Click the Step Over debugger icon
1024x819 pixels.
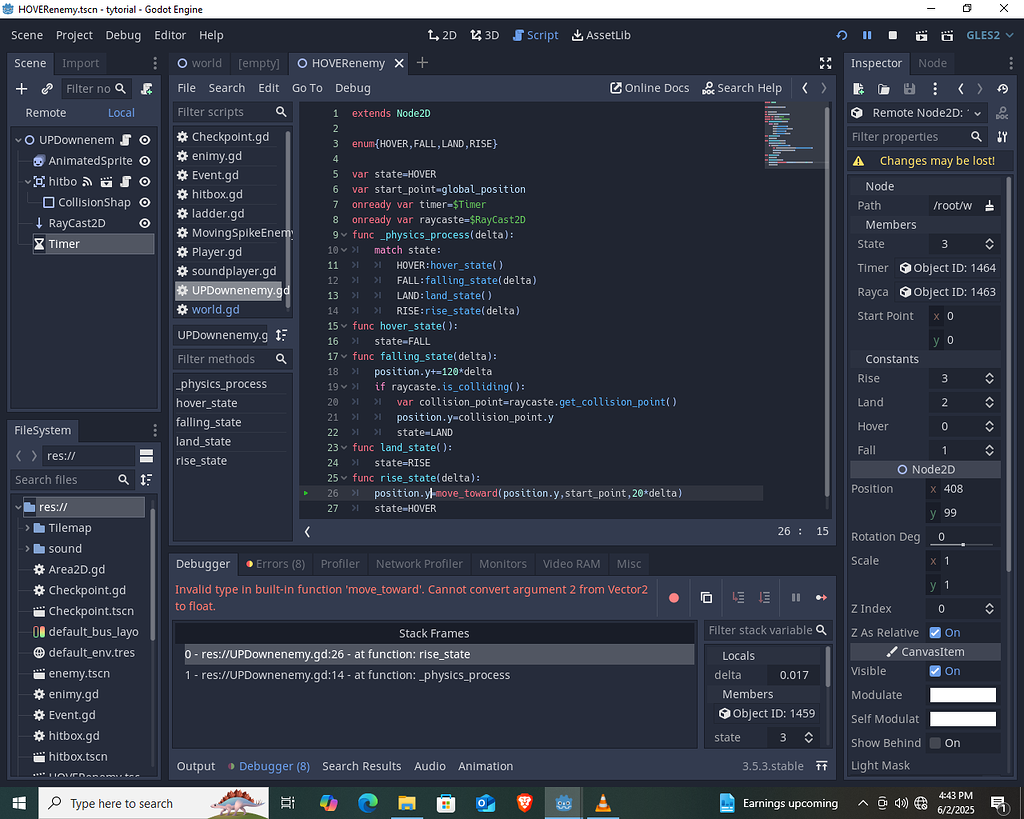coord(766,597)
